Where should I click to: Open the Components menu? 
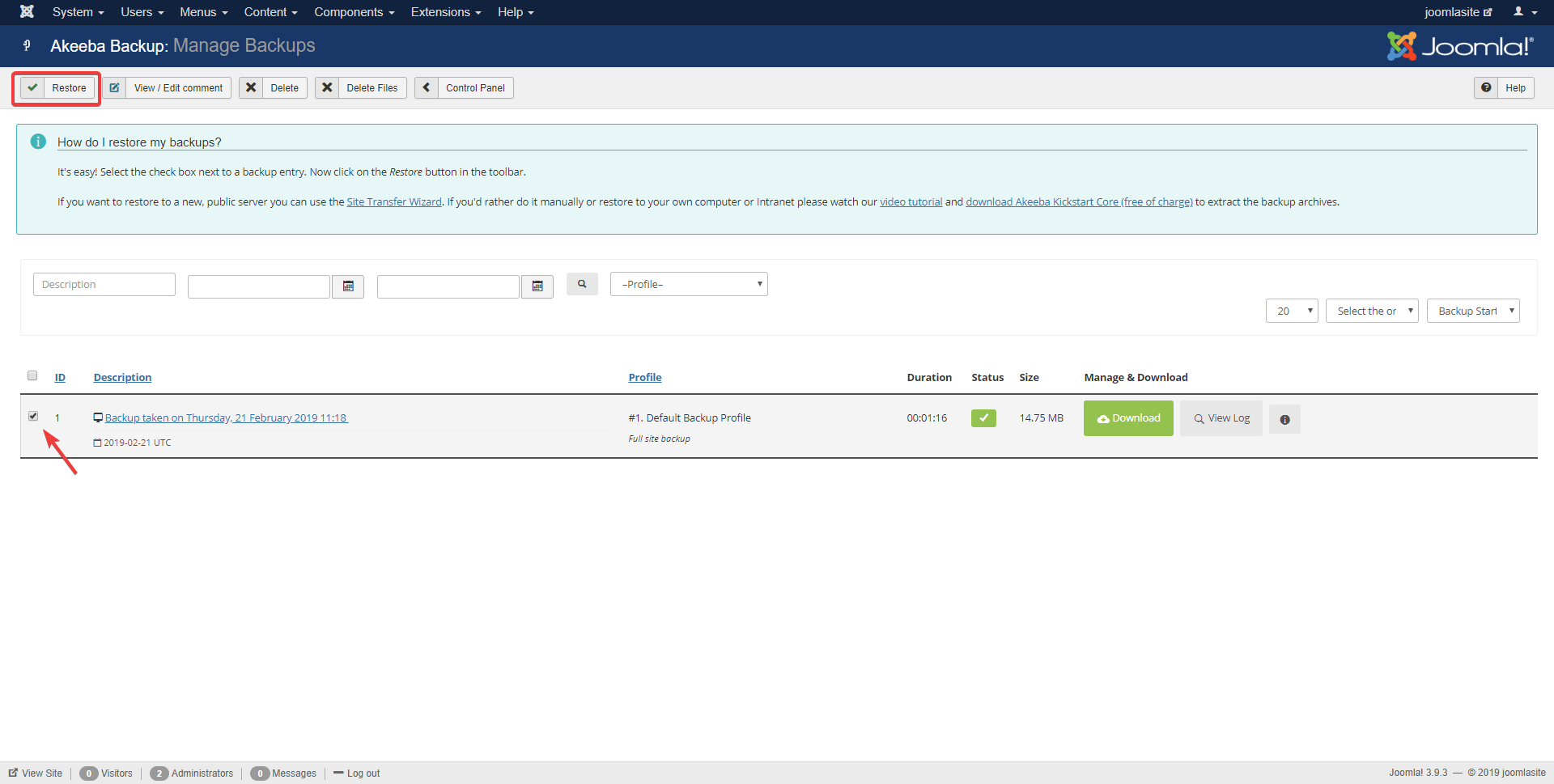(354, 12)
